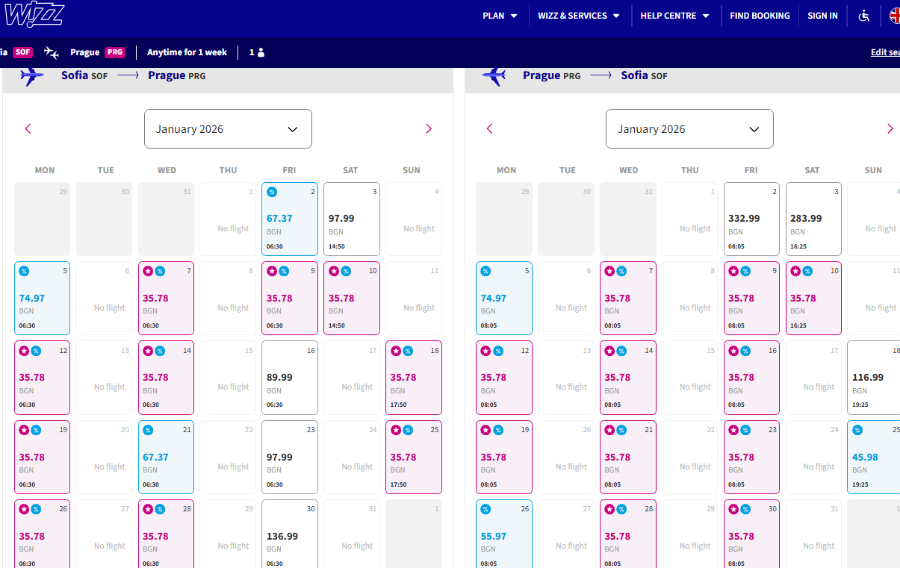Viewport: 900px width, 568px height.
Task: Select Prague–Sofia January 2 at 332.99 BGN
Action: pyautogui.click(x=751, y=219)
